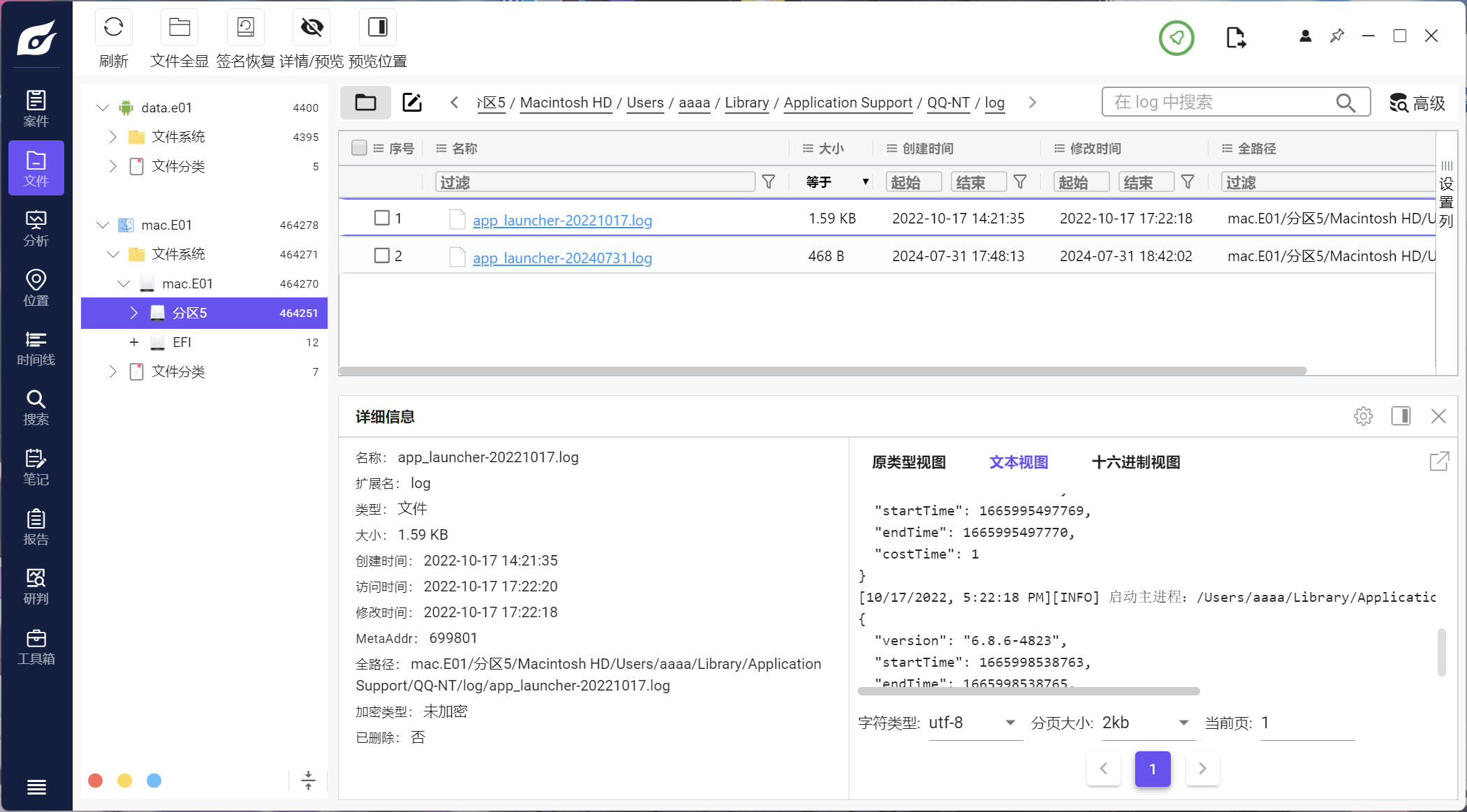This screenshot has height=812, width=1467.
Task: Navigate to Macintosh HD in breadcrumb
Action: (x=566, y=103)
